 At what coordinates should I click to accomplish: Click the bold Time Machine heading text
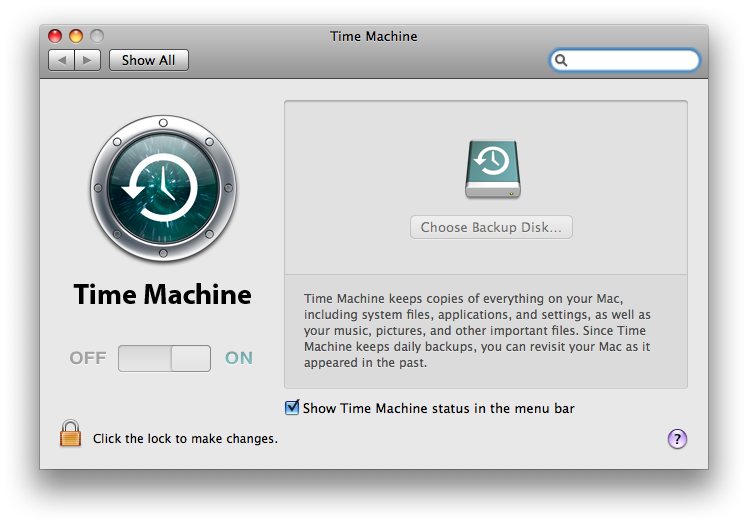(162, 295)
